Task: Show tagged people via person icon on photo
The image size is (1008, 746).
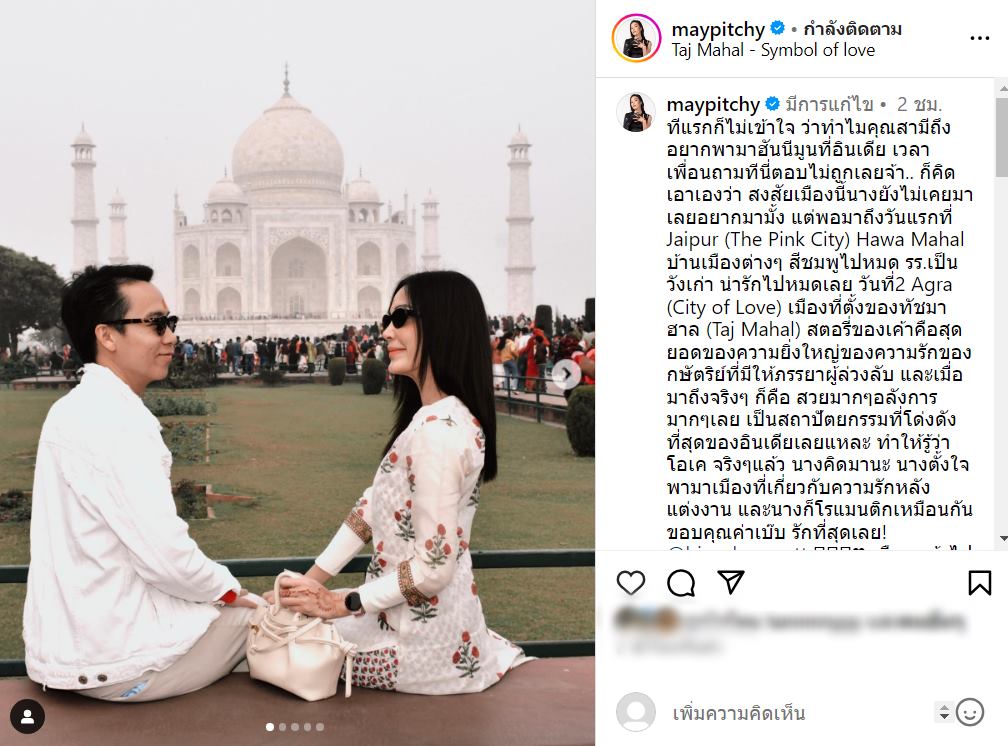Action: [28, 716]
